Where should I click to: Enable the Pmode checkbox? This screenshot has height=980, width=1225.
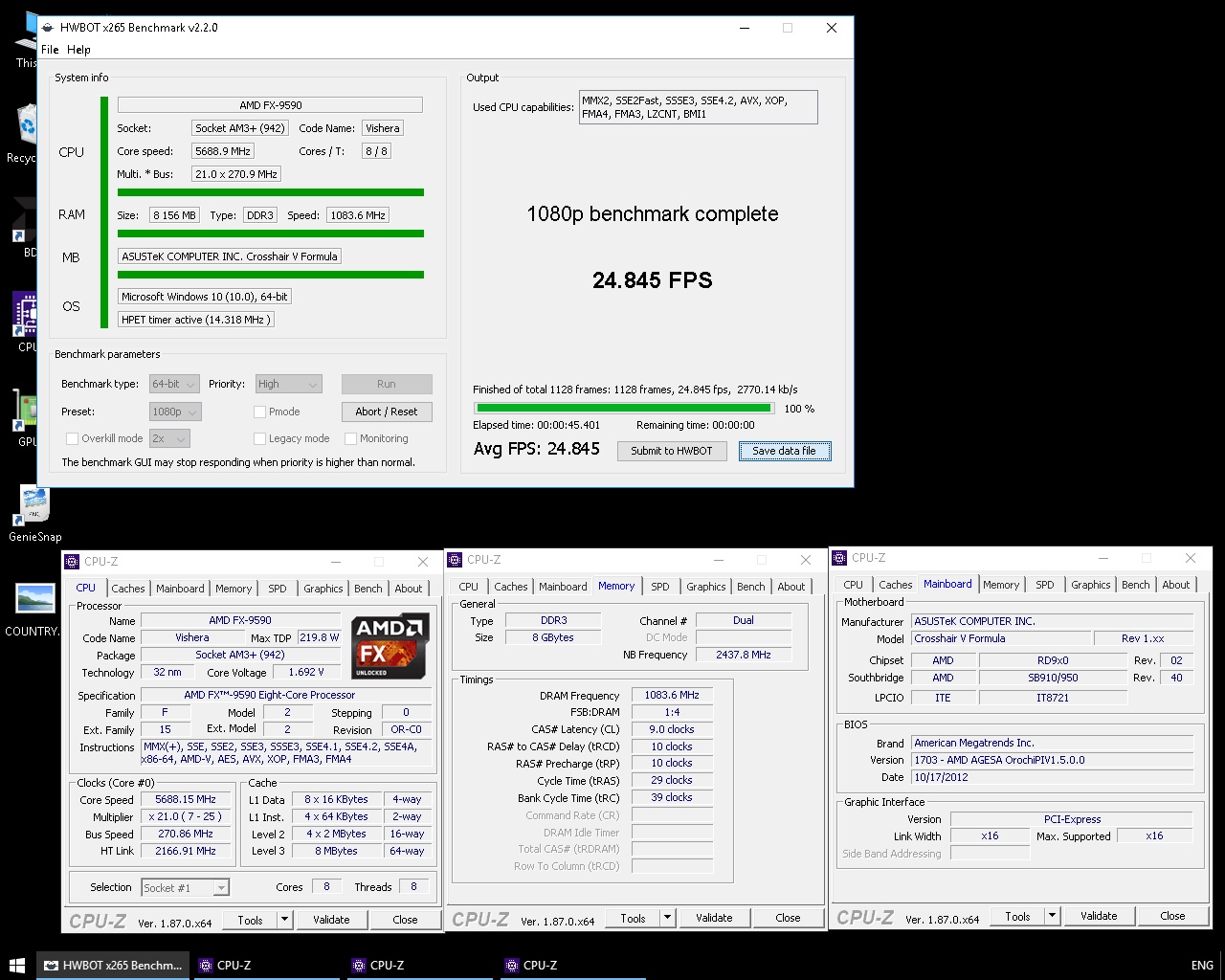pyautogui.click(x=259, y=412)
